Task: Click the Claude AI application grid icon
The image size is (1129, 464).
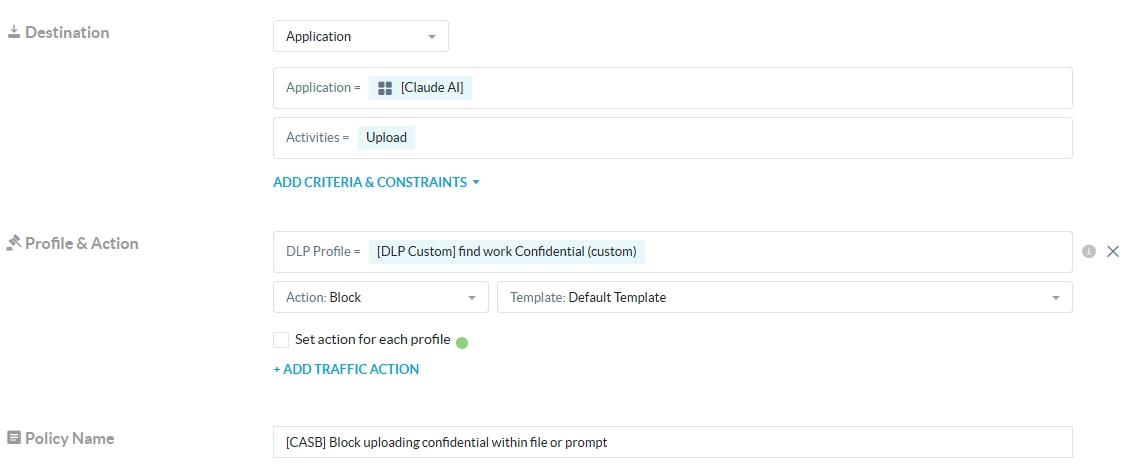Action: click(385, 88)
